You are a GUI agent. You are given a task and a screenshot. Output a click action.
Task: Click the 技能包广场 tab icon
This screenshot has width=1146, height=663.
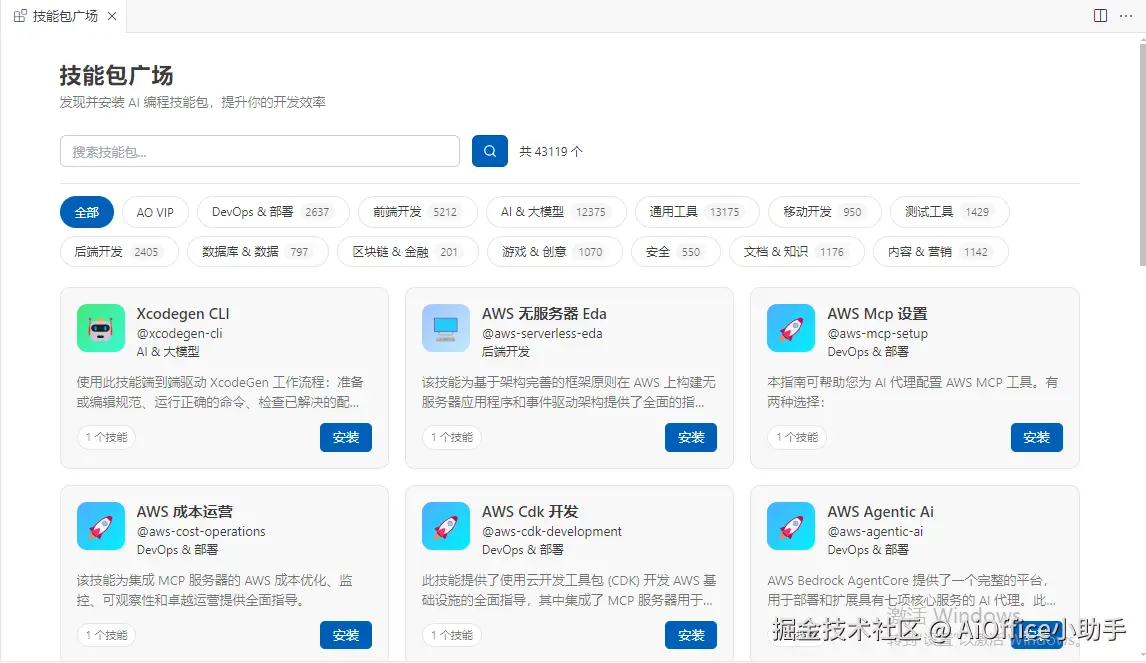(x=20, y=16)
